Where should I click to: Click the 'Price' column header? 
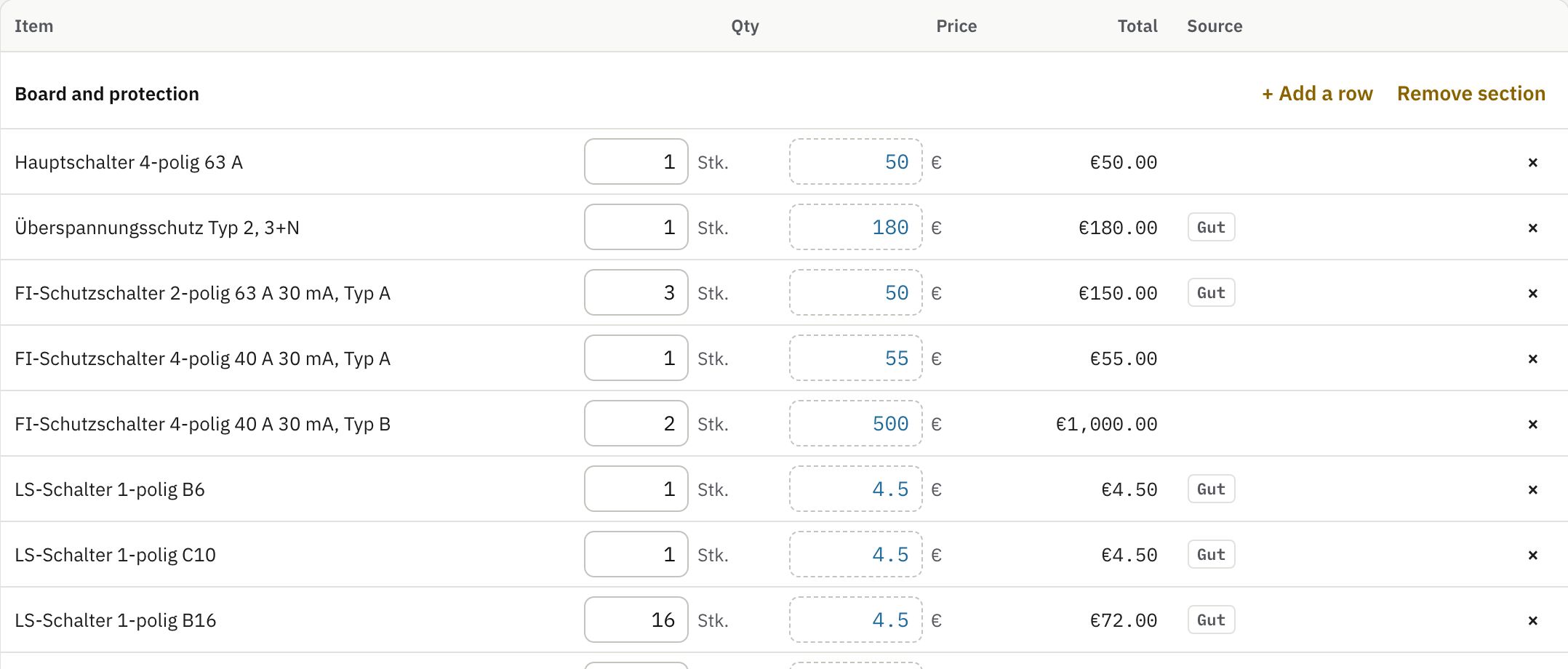[956, 26]
